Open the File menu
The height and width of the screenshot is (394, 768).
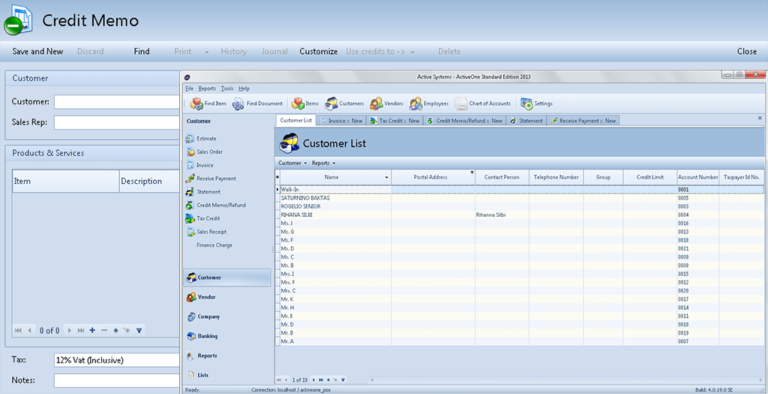tap(190, 89)
